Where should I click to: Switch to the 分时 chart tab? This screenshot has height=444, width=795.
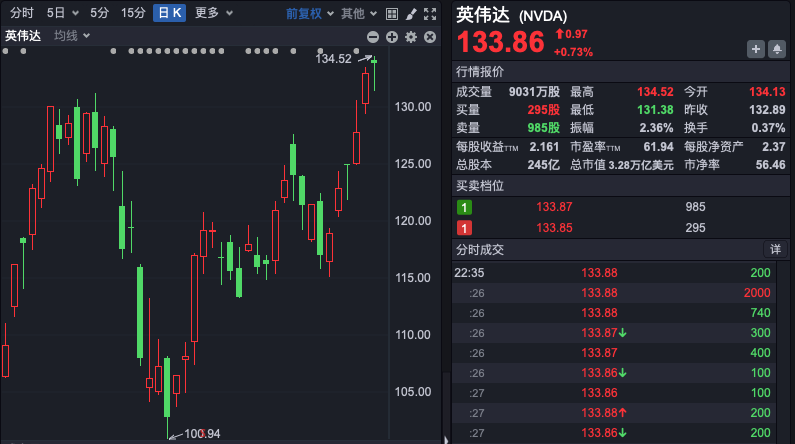click(21, 13)
